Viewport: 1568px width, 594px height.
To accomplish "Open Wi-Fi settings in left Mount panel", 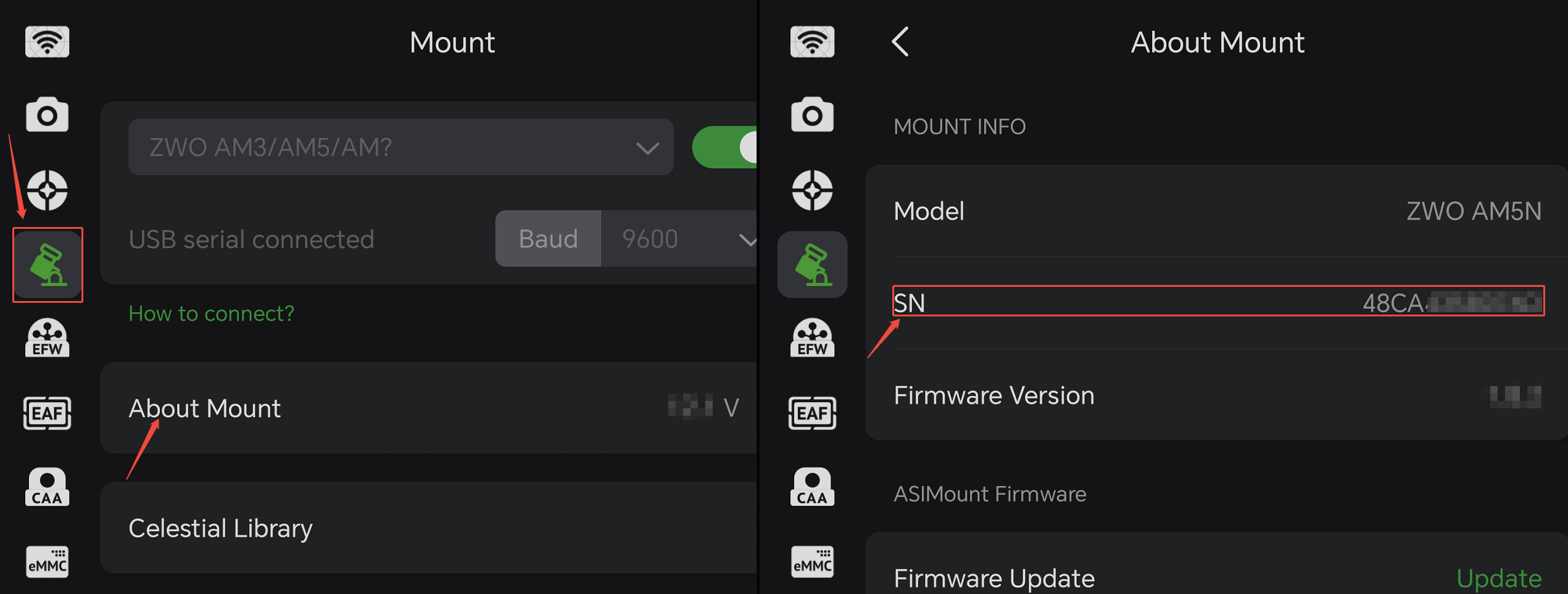I will 47,41.
